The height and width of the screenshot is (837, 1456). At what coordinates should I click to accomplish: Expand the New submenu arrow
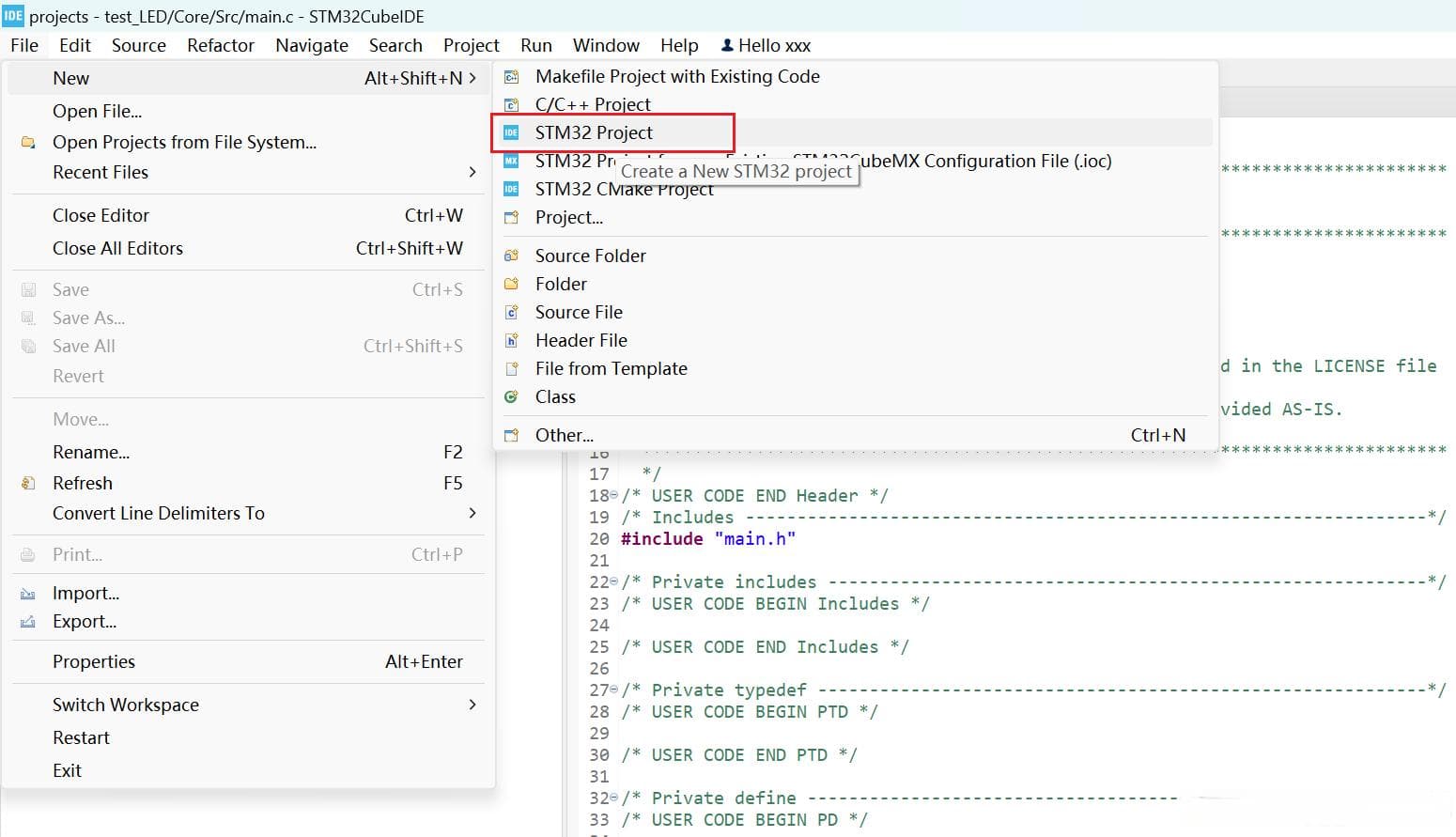click(x=472, y=78)
